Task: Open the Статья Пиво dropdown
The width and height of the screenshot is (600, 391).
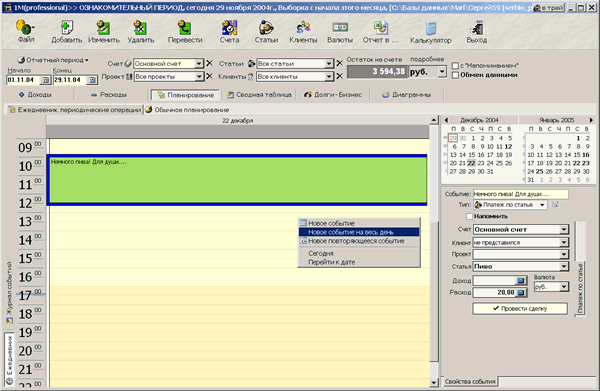Action: click(564, 266)
